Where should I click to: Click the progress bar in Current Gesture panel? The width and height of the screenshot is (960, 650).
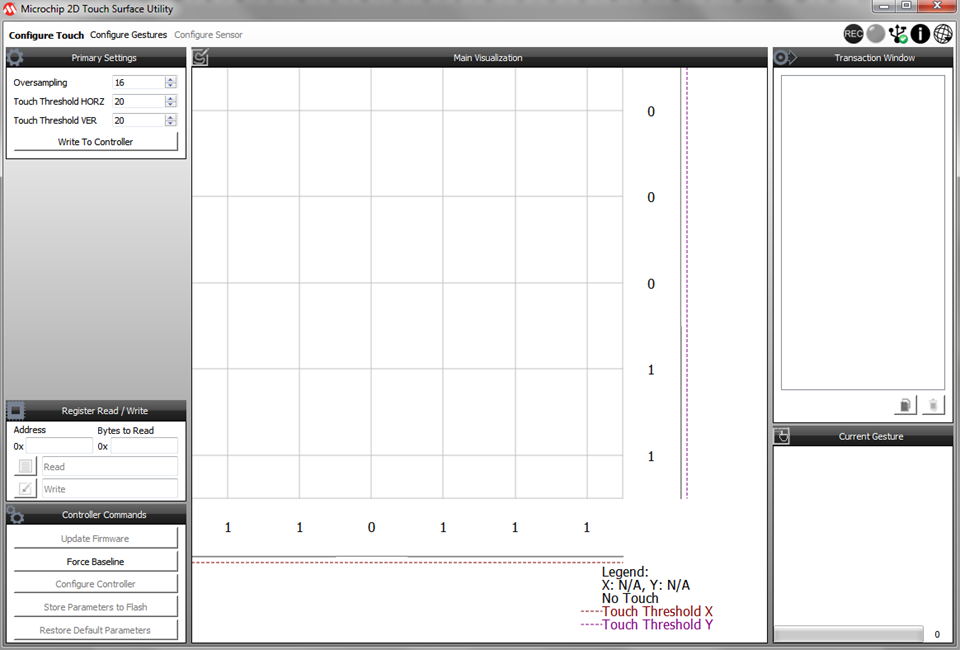pos(848,633)
